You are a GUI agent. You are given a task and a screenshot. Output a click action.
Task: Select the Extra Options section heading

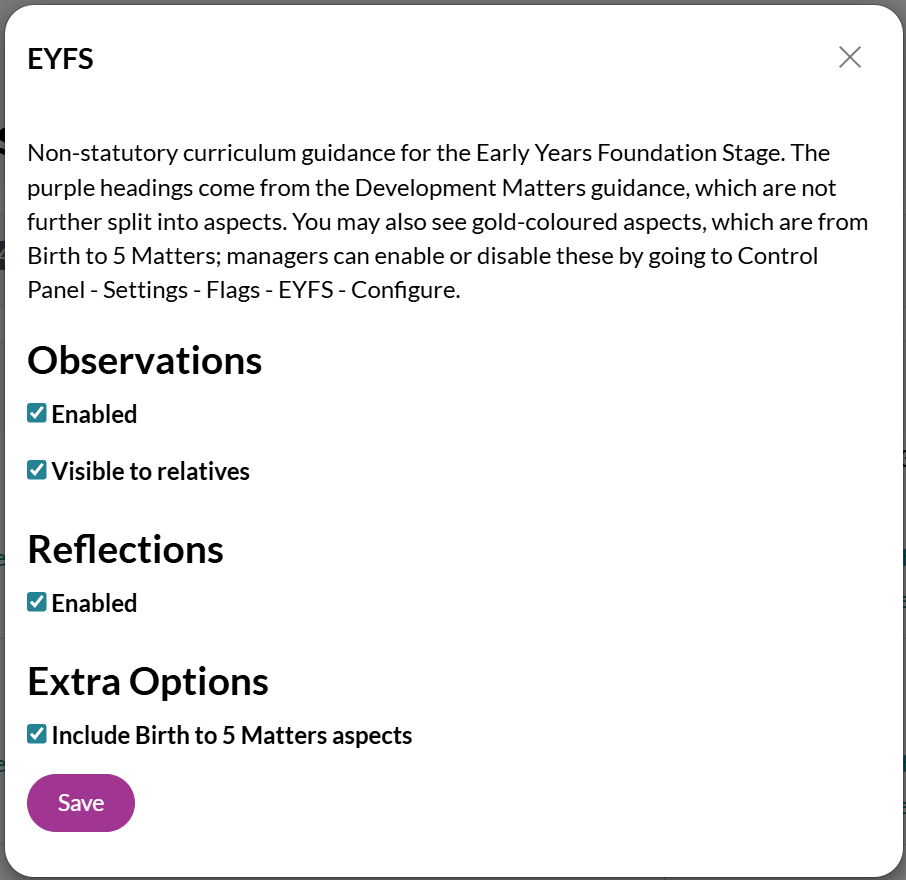[x=148, y=682]
